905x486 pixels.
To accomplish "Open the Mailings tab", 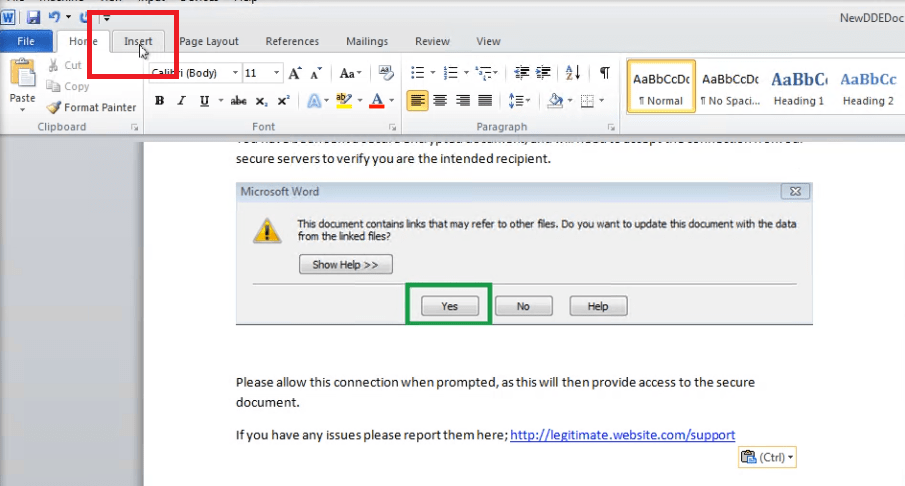I will click(x=367, y=41).
